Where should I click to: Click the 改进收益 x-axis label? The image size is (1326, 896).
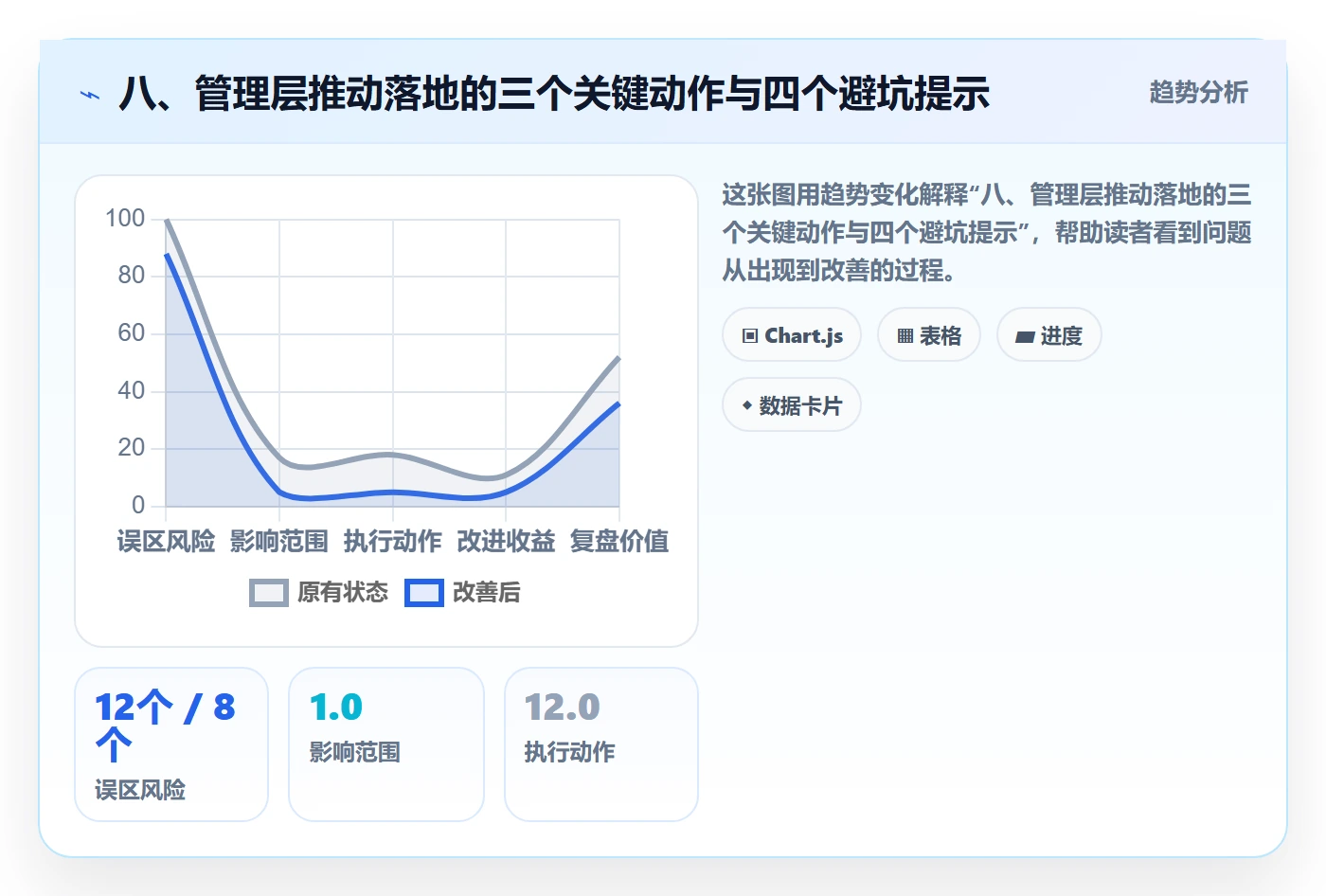(x=506, y=541)
